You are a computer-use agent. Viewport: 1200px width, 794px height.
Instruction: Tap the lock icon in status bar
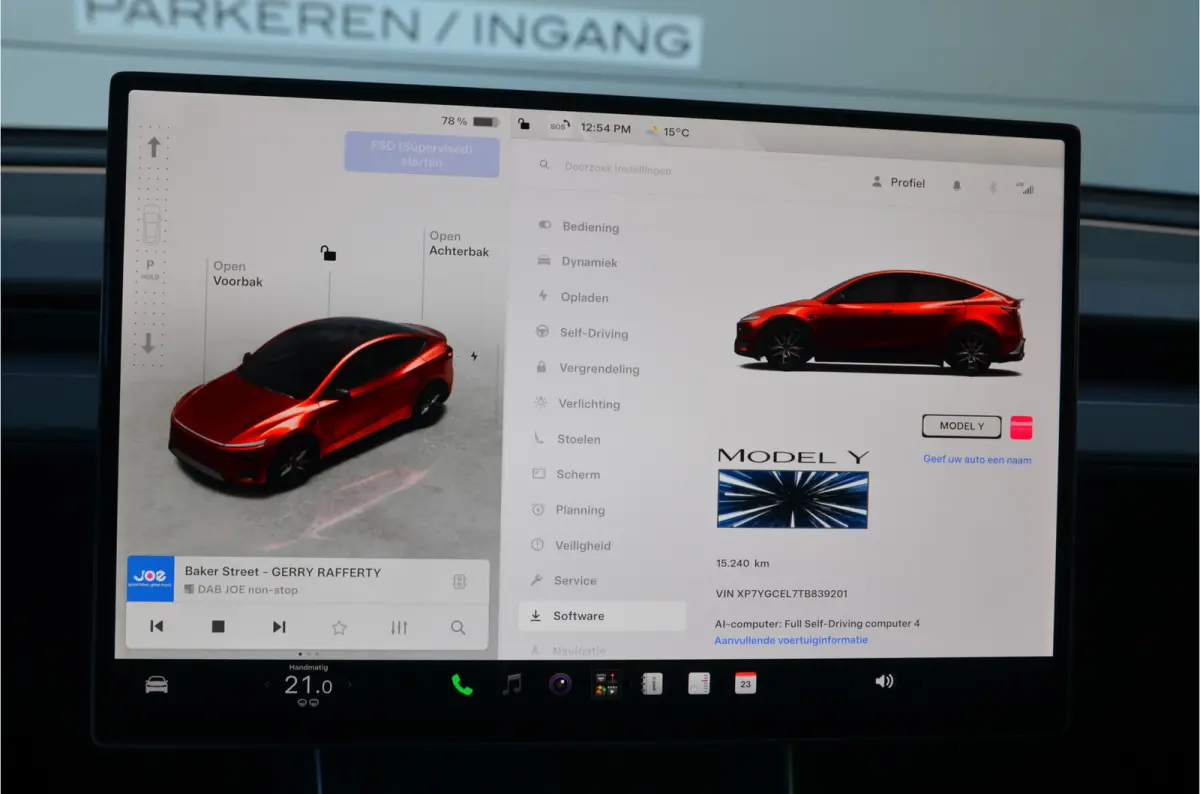[523, 124]
